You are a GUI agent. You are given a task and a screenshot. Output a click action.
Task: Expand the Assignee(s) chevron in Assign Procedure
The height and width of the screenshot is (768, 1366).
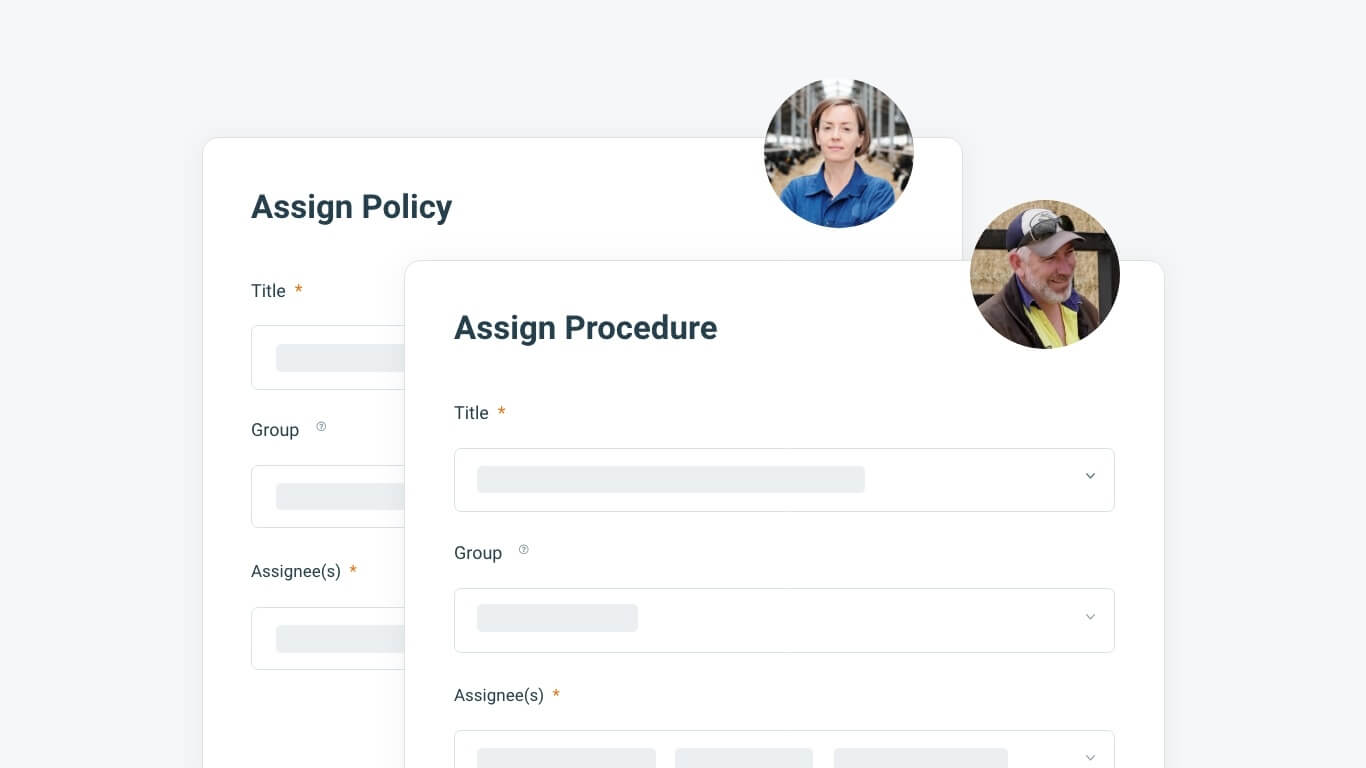click(x=1090, y=757)
